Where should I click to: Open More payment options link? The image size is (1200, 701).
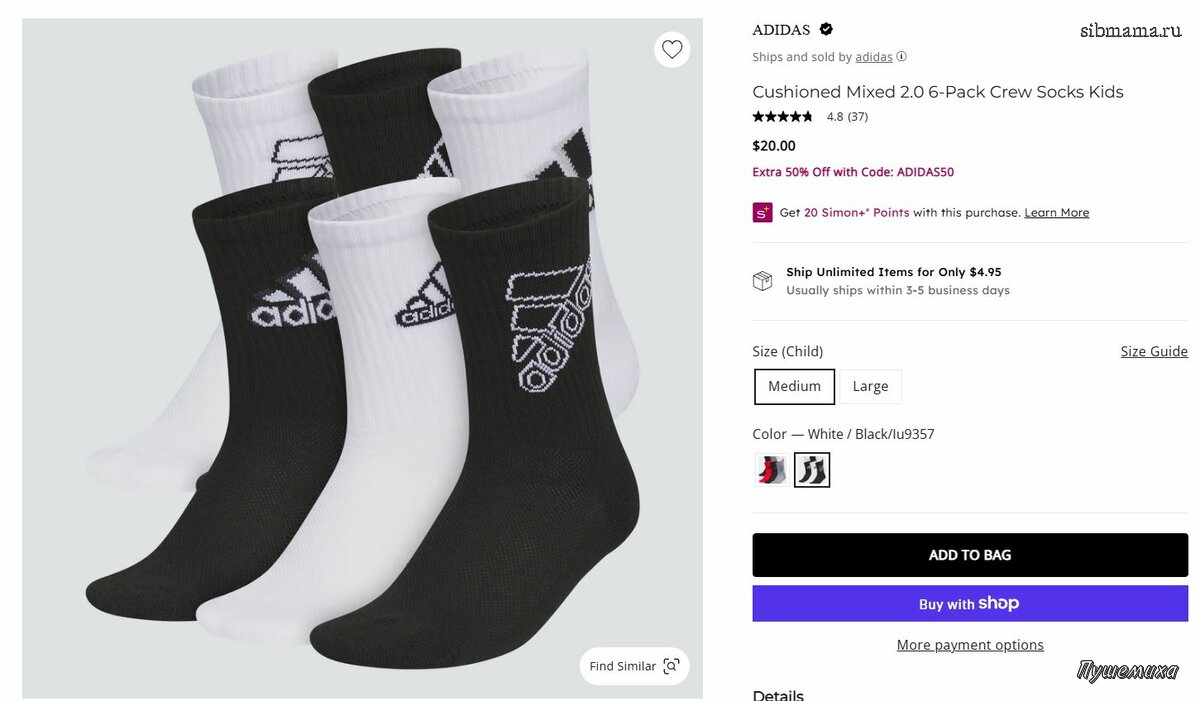coord(969,645)
